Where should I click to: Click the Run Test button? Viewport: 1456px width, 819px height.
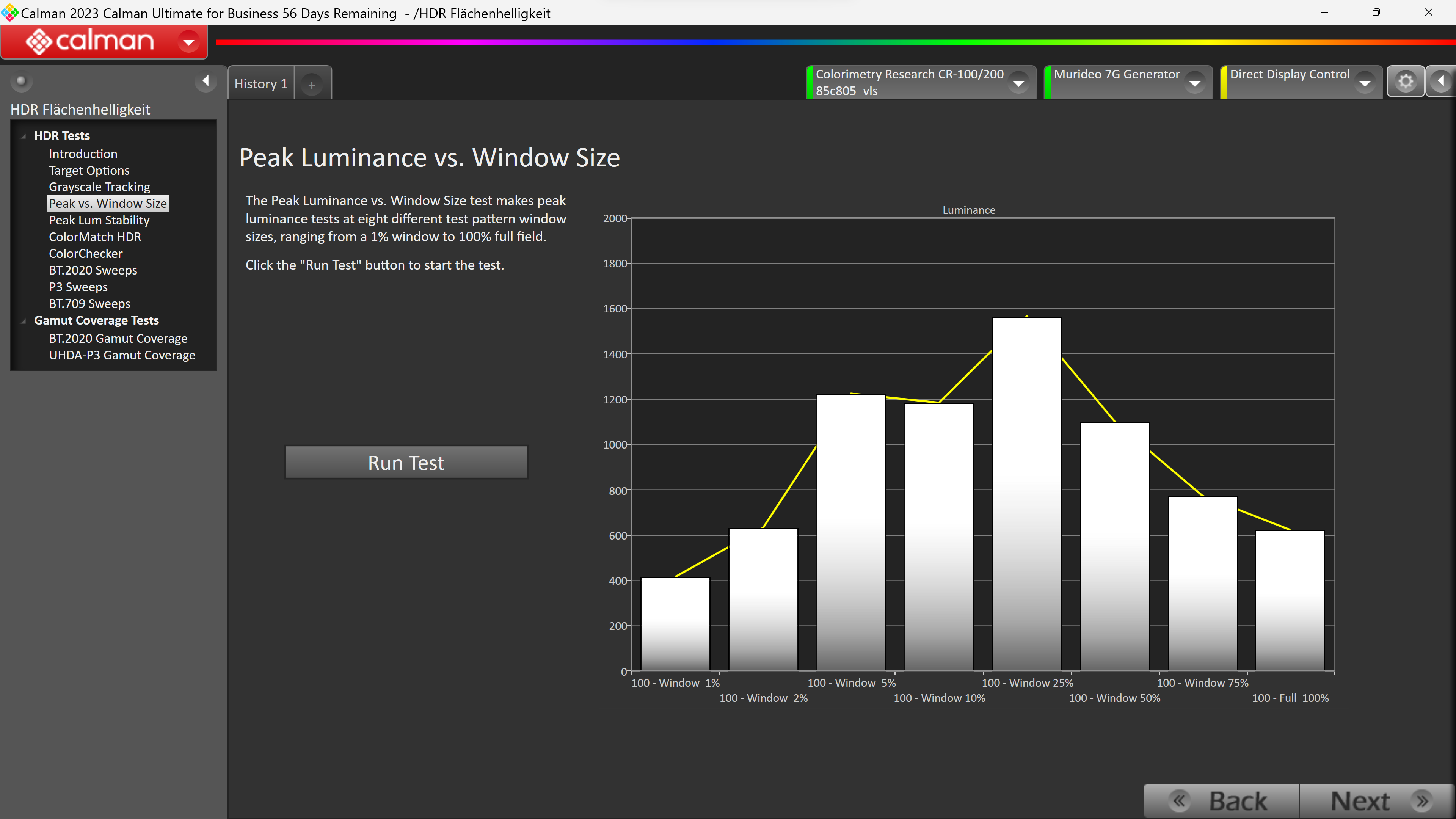coord(406,462)
